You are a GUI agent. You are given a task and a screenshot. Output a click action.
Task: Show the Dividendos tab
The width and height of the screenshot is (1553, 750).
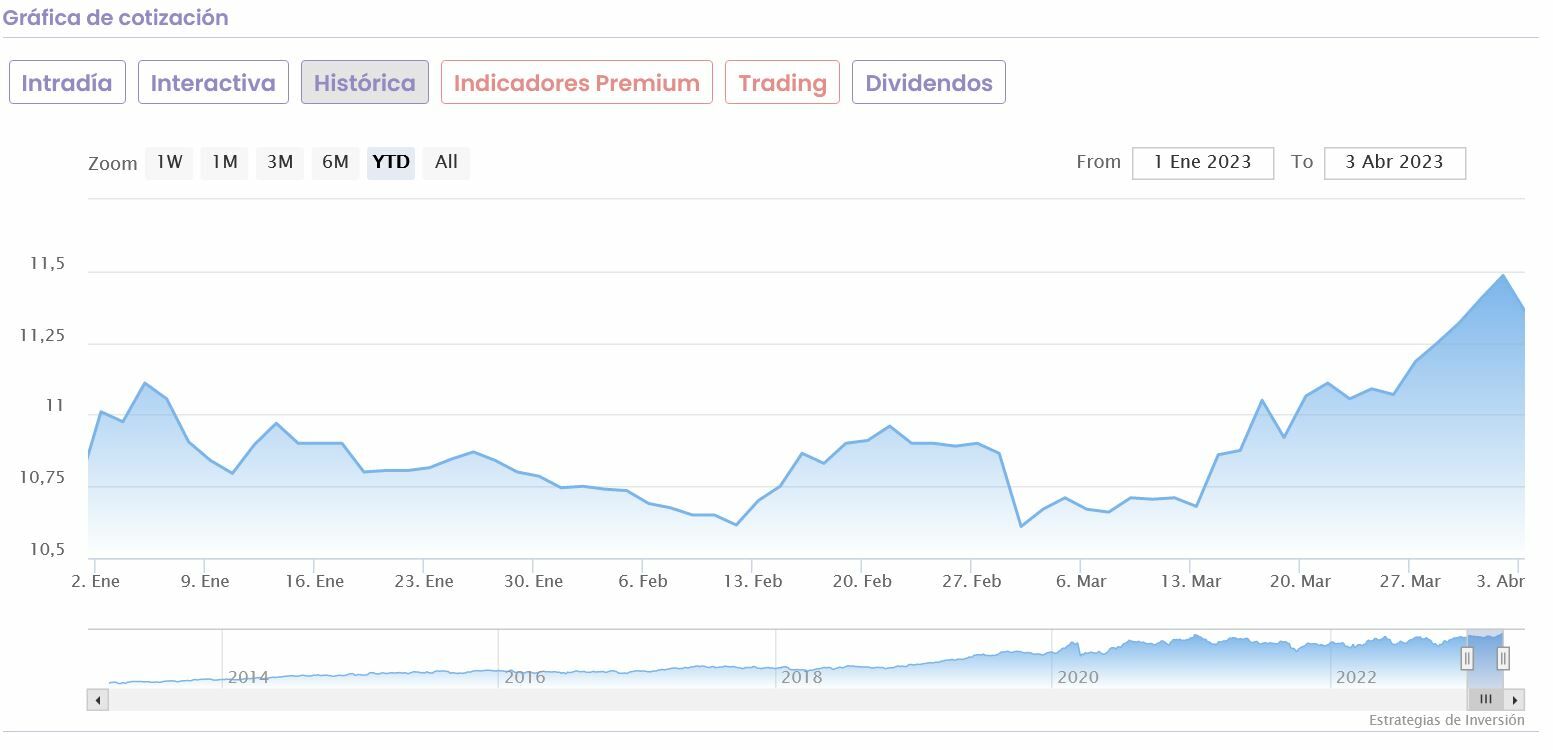929,83
